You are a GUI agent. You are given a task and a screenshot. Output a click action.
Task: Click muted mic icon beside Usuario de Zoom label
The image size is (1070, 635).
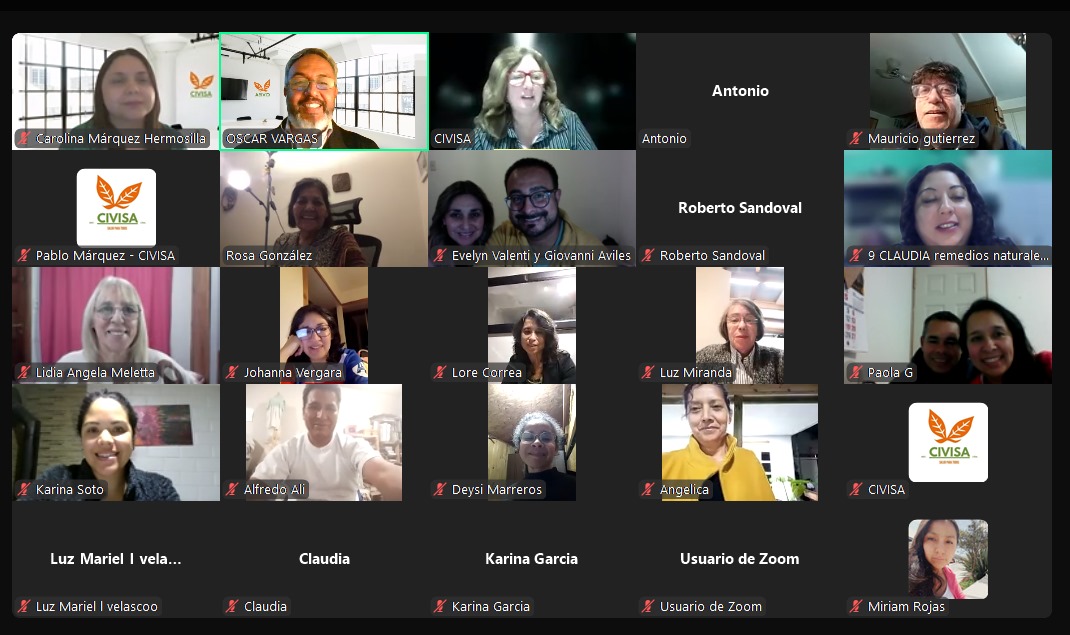click(648, 606)
